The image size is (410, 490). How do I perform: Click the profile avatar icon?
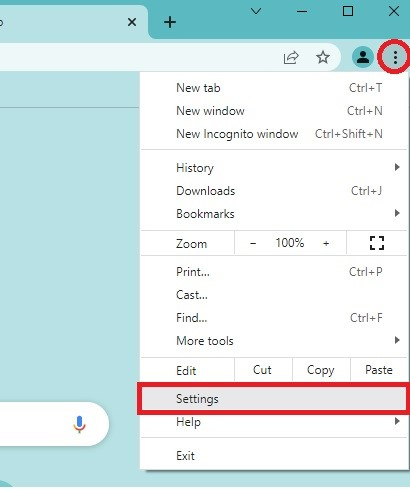(363, 57)
